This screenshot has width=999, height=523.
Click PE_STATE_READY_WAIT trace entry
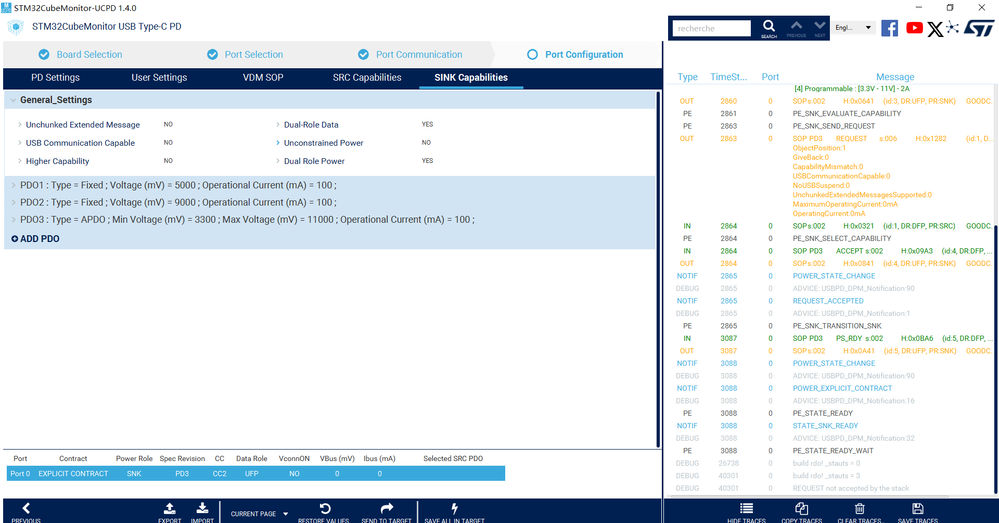(833, 450)
